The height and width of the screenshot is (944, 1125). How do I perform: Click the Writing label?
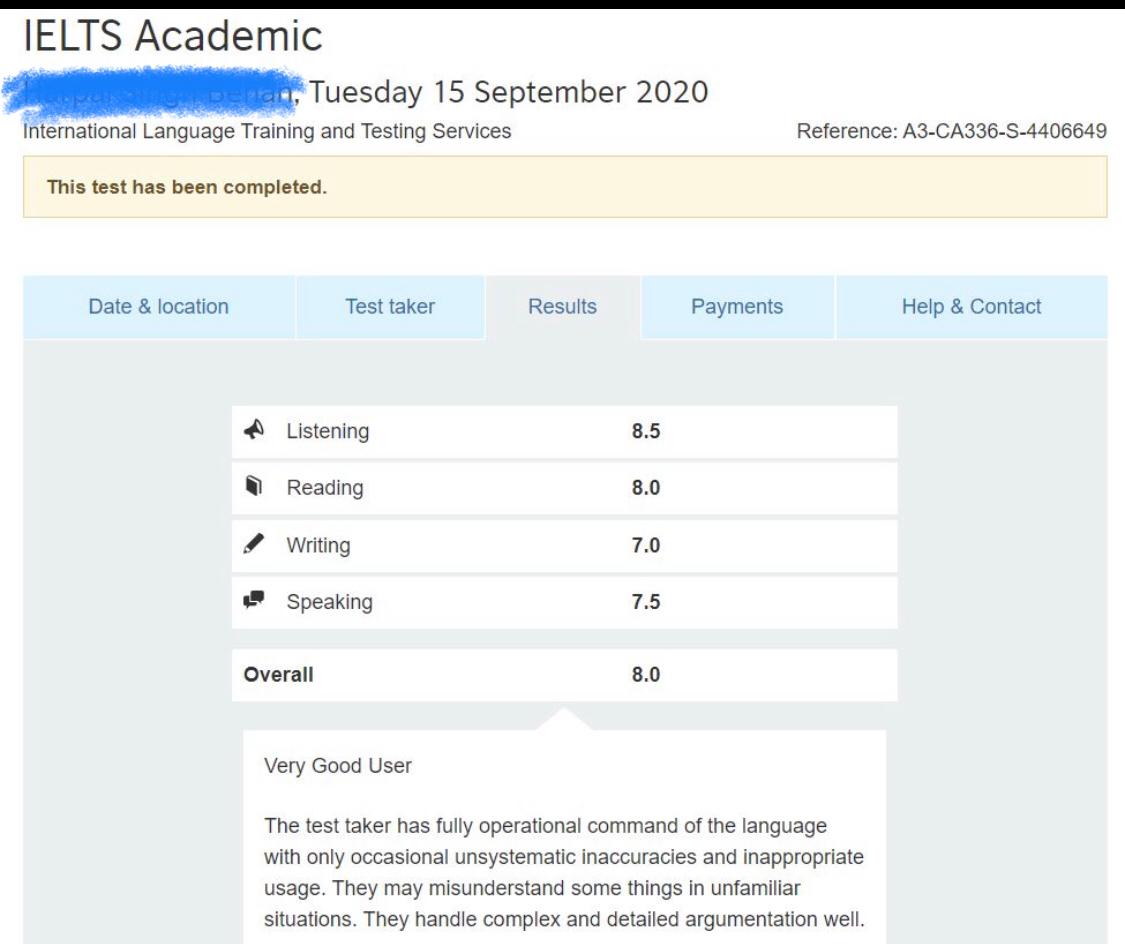[319, 545]
